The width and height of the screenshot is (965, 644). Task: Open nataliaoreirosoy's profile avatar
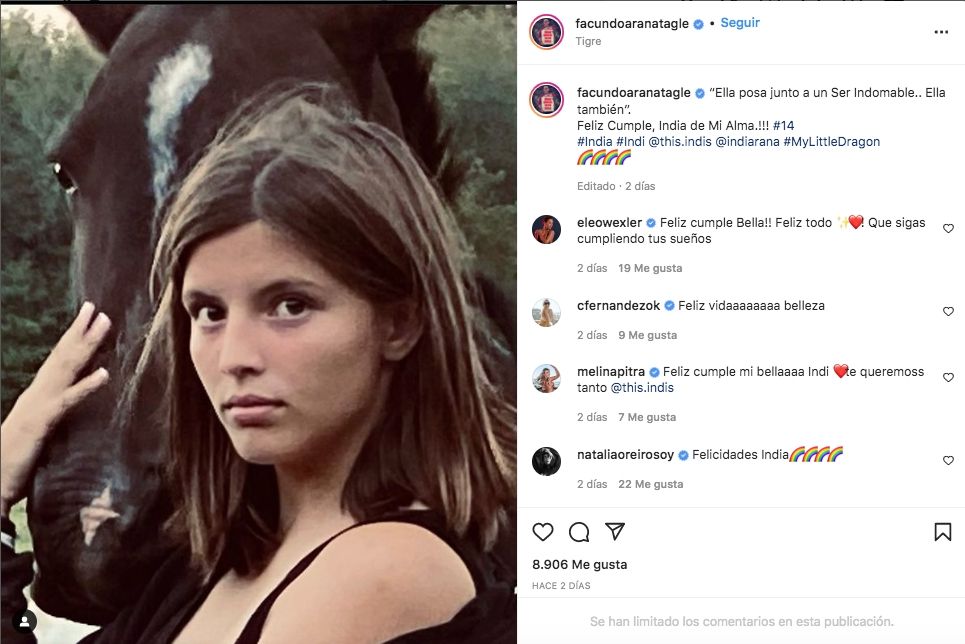click(x=547, y=461)
